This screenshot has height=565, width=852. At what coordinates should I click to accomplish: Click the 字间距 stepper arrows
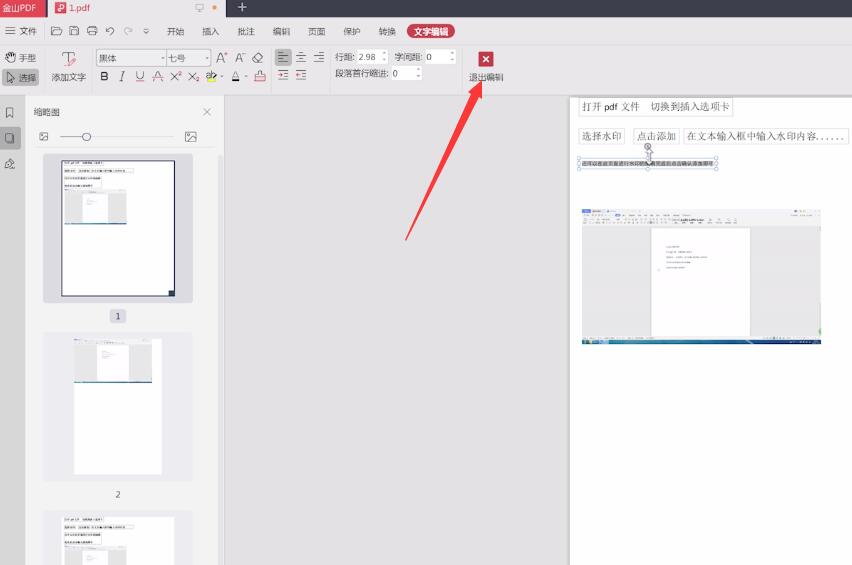coord(452,57)
